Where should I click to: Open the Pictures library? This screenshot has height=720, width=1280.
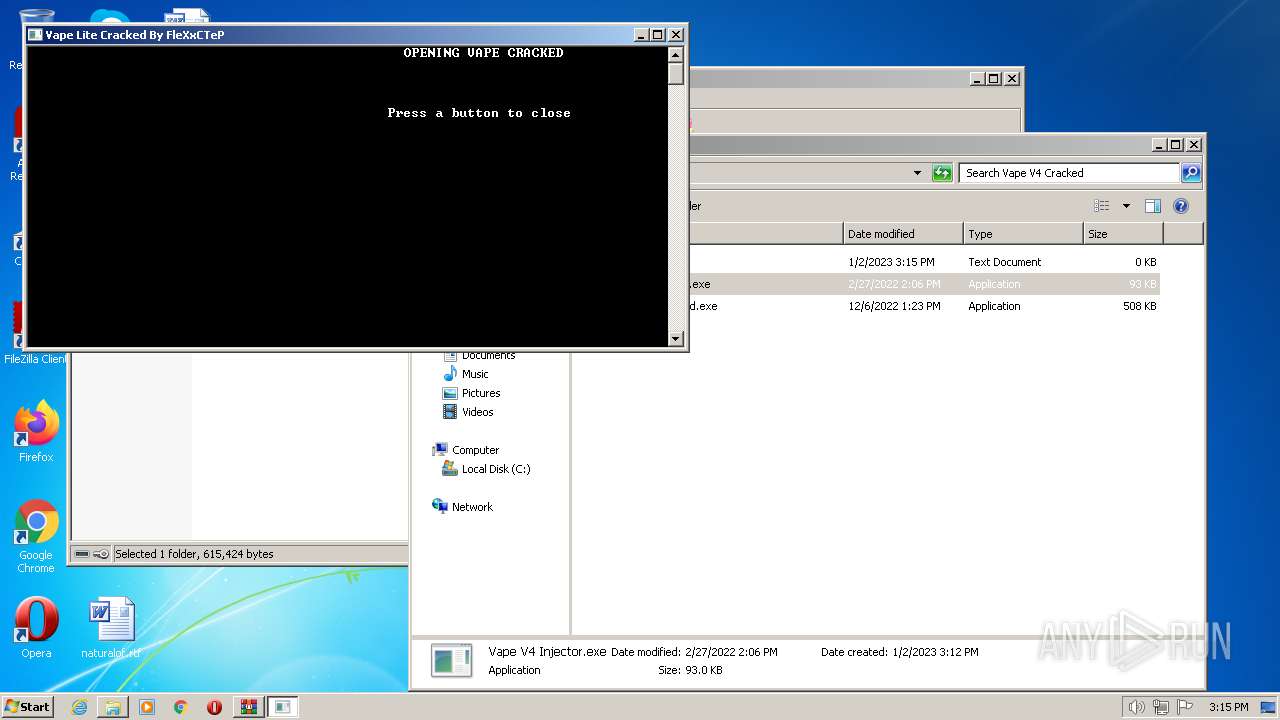click(481, 393)
